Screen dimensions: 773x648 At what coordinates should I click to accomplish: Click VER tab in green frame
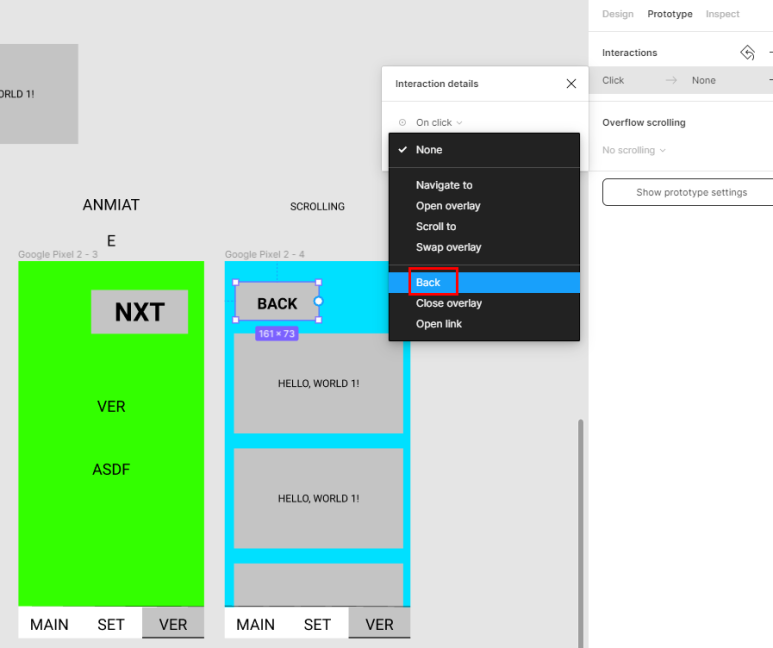173,623
